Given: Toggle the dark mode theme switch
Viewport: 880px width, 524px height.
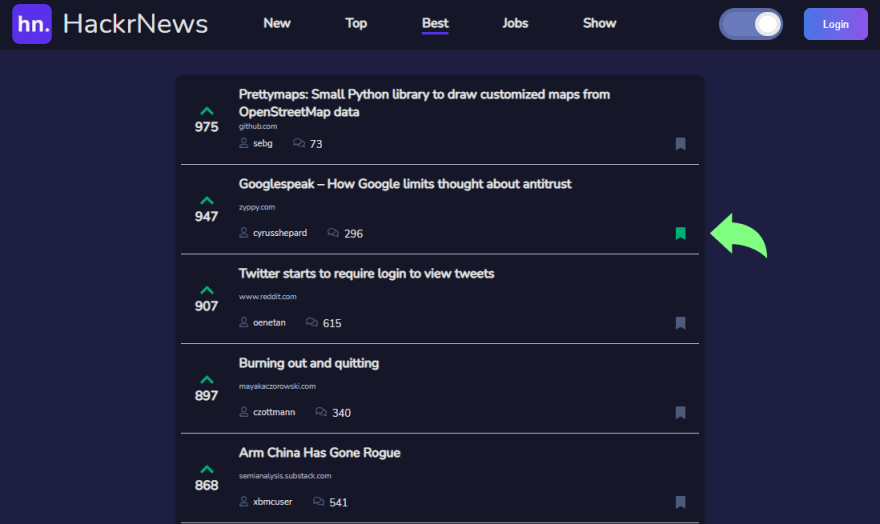Looking at the screenshot, I should click(751, 24).
